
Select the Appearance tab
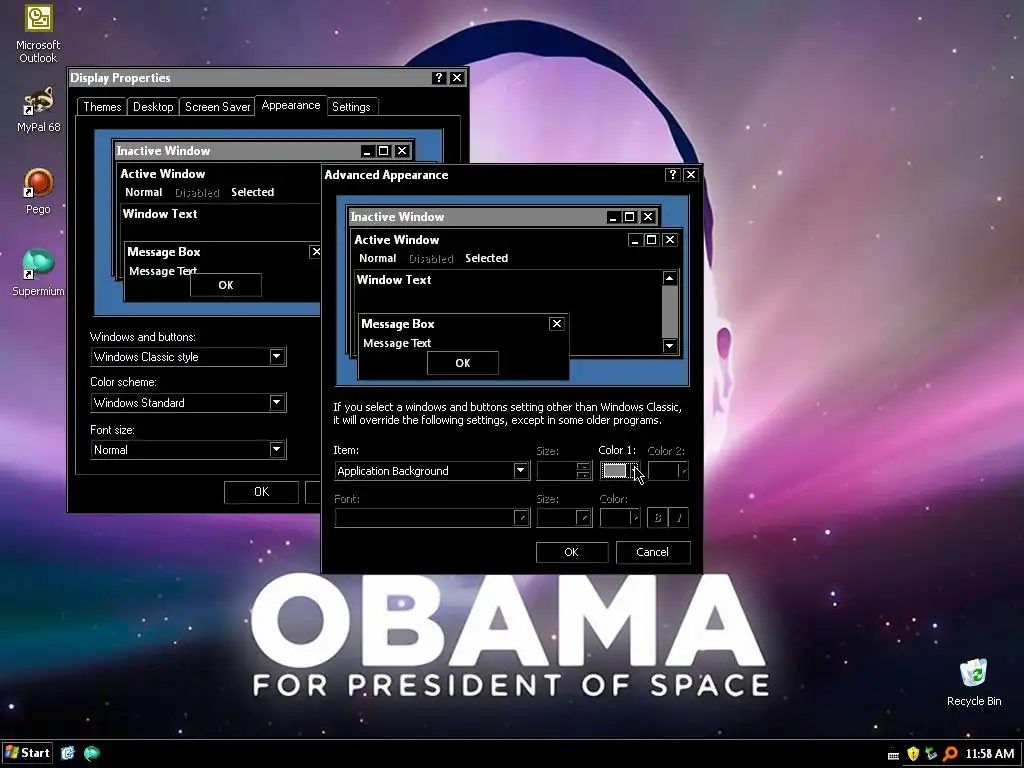(x=291, y=105)
